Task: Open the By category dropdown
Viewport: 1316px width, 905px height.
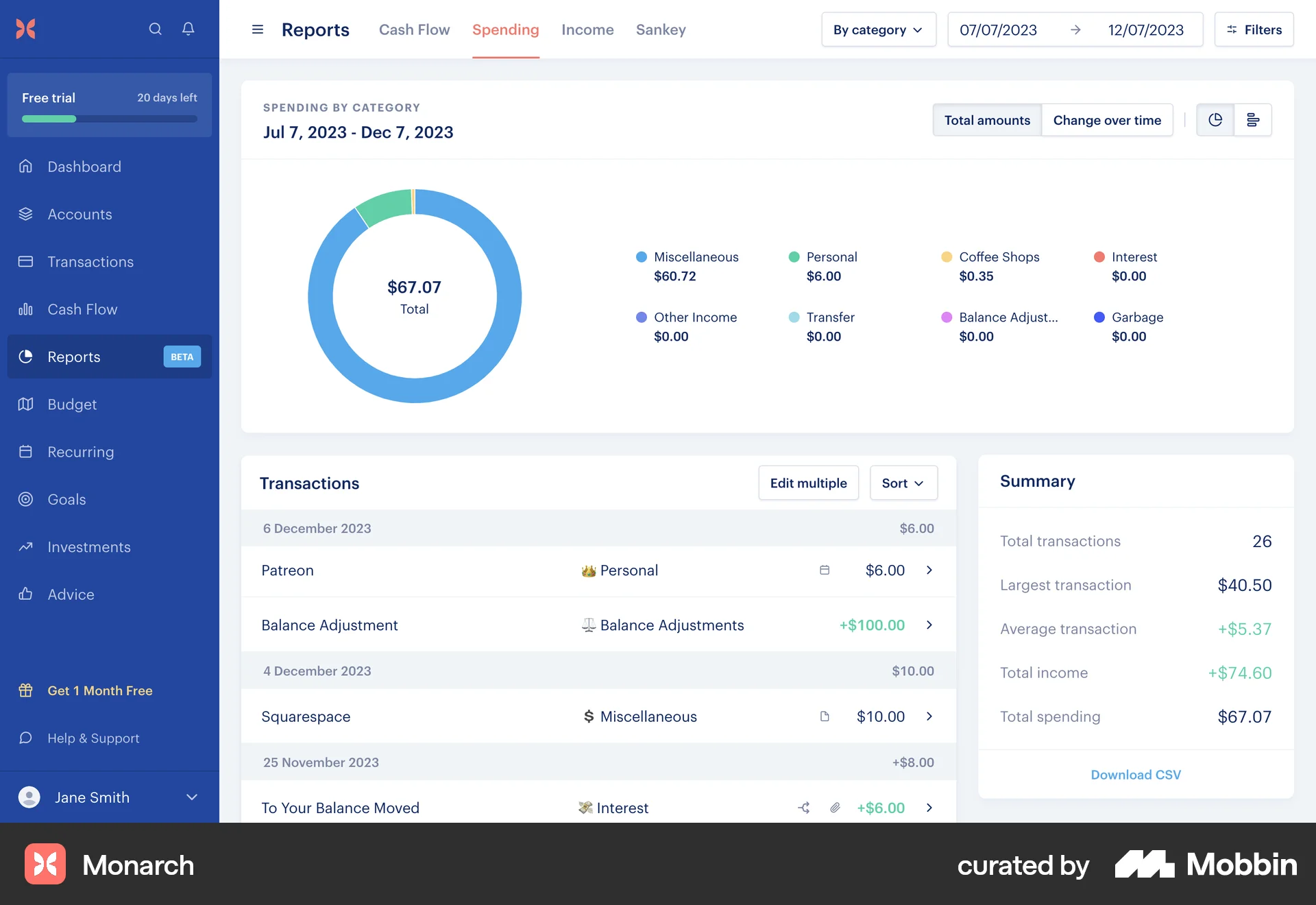Action: (x=878, y=29)
